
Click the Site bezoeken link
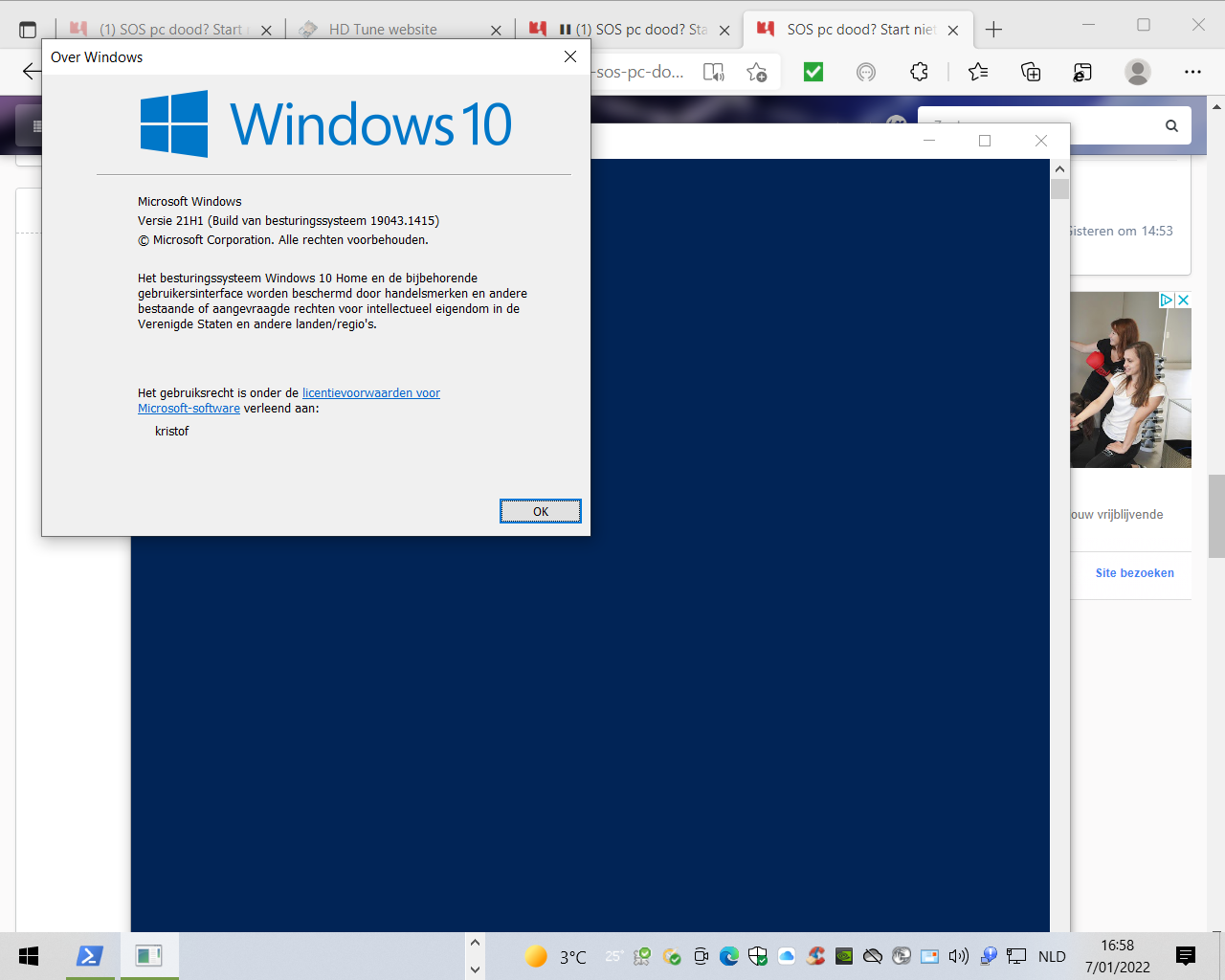pos(1134,573)
